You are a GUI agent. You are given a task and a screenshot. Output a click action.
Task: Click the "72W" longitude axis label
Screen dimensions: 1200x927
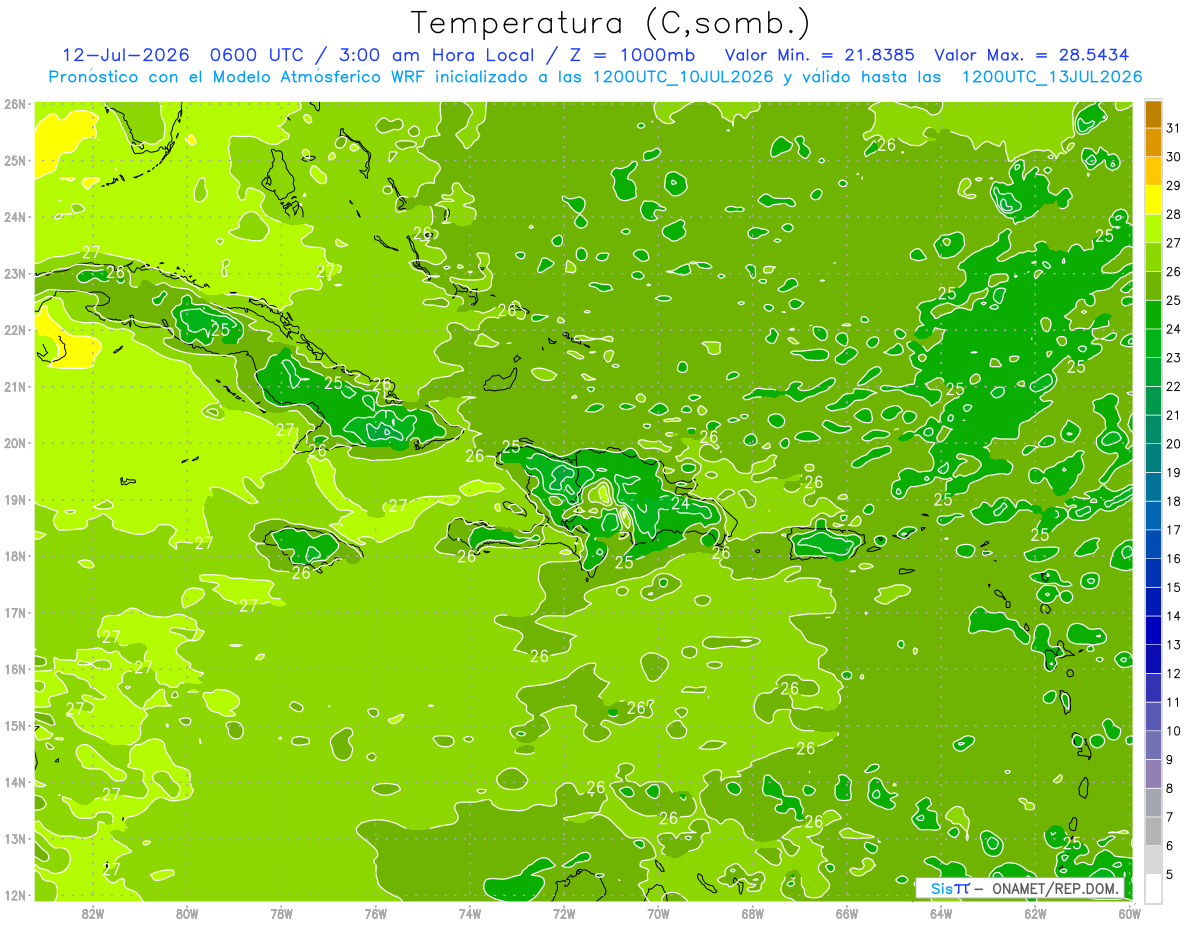click(x=564, y=912)
